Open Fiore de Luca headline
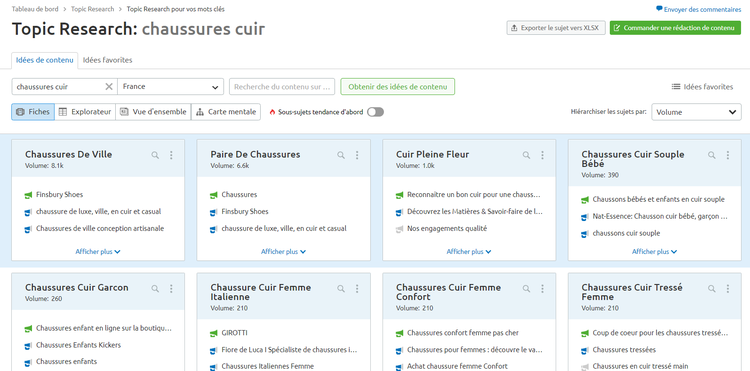 click(289, 349)
